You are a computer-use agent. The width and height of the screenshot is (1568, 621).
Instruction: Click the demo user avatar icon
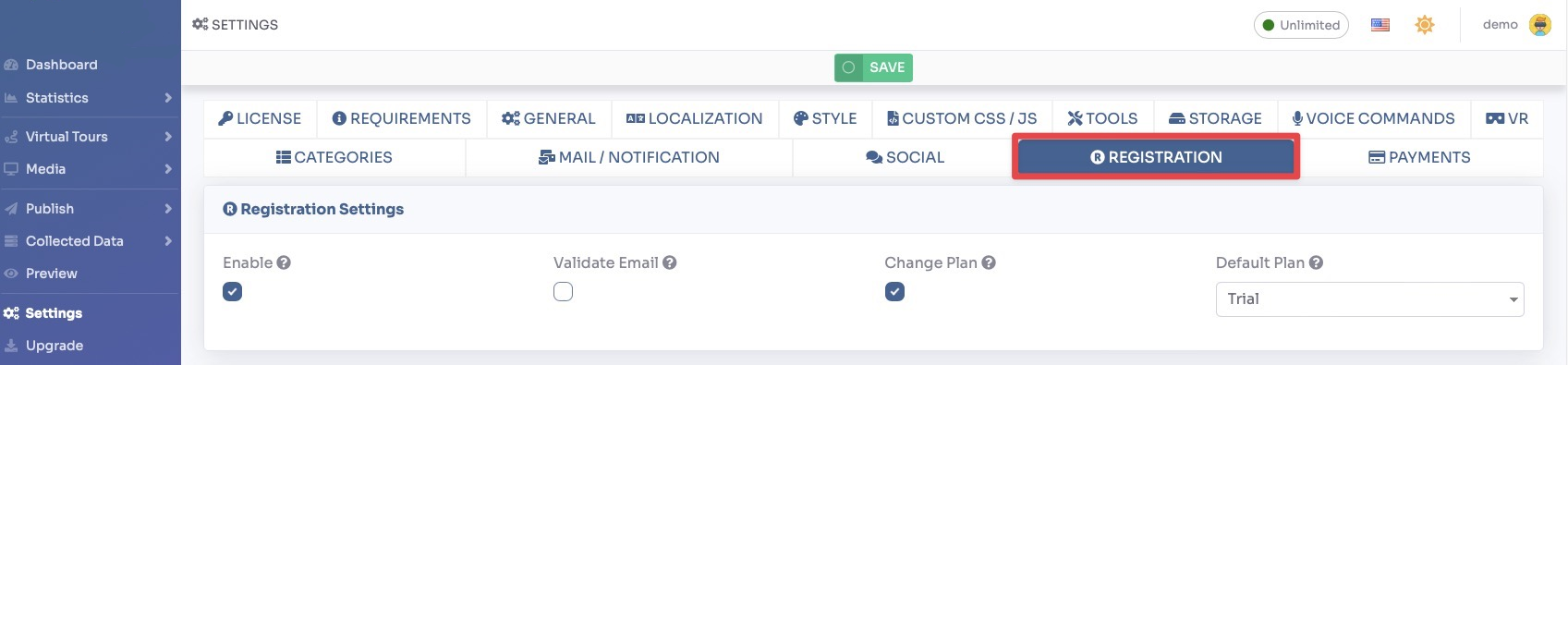pyautogui.click(x=1539, y=25)
